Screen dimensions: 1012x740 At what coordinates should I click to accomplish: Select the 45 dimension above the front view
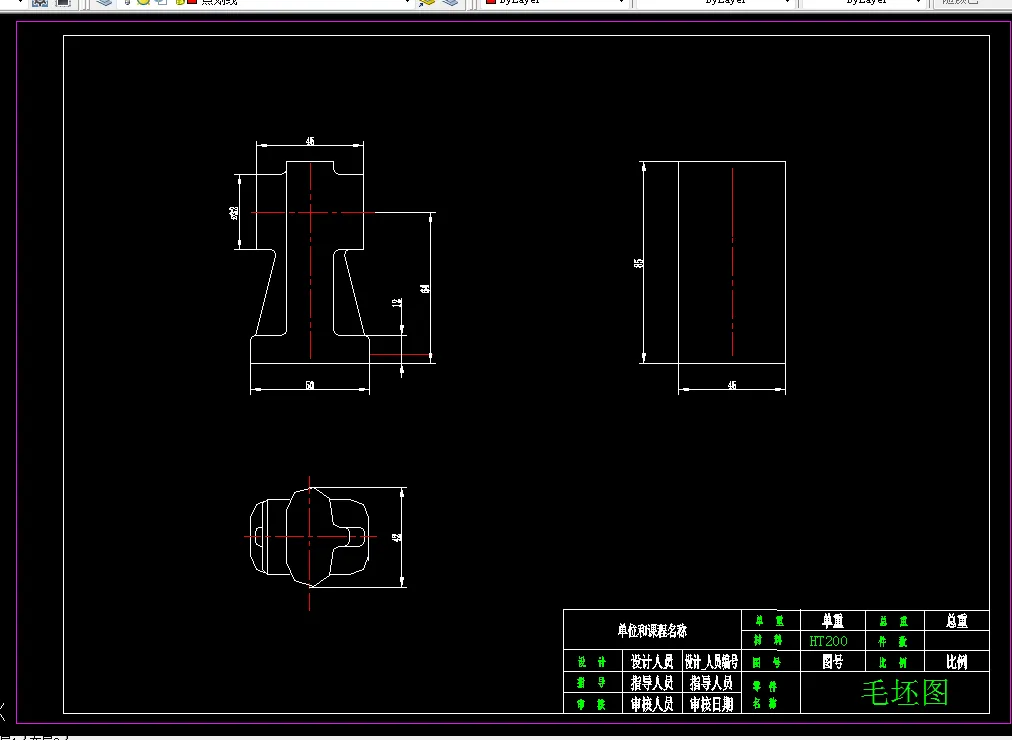[310, 141]
